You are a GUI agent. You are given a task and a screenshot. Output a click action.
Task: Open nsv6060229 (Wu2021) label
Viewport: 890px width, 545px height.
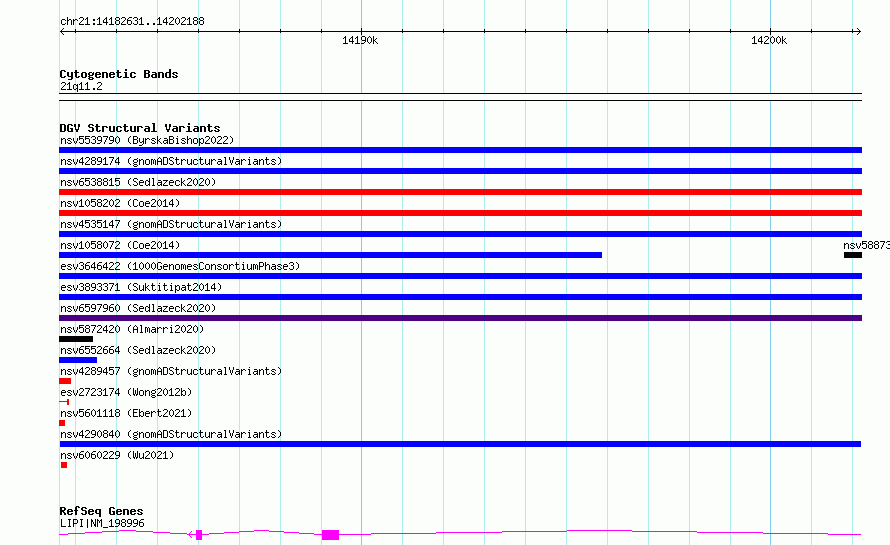pos(117,455)
